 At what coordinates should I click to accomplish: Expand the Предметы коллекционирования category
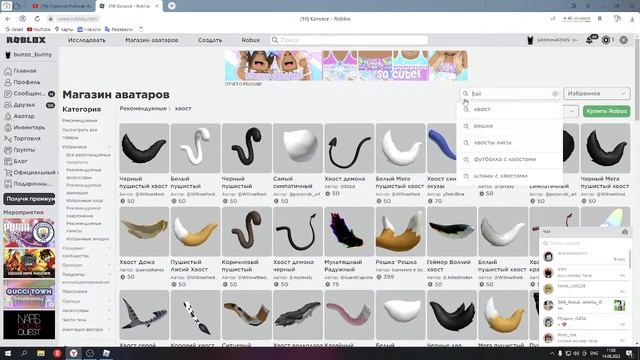(109, 275)
